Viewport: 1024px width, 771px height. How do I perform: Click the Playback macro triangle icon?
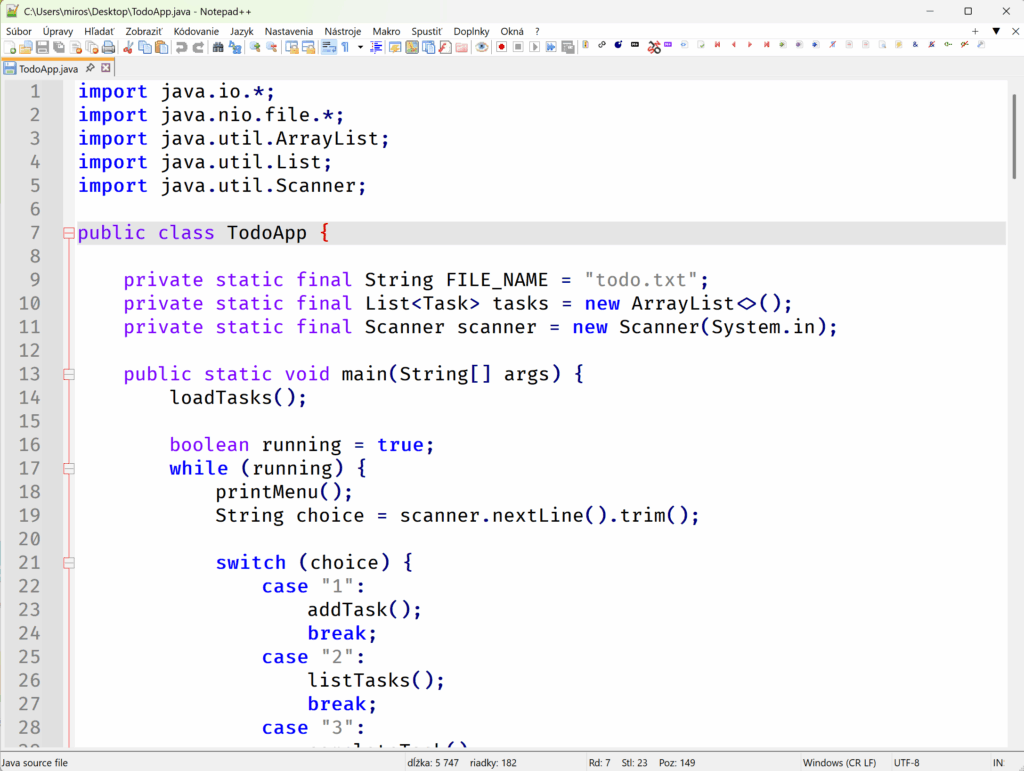click(x=535, y=47)
